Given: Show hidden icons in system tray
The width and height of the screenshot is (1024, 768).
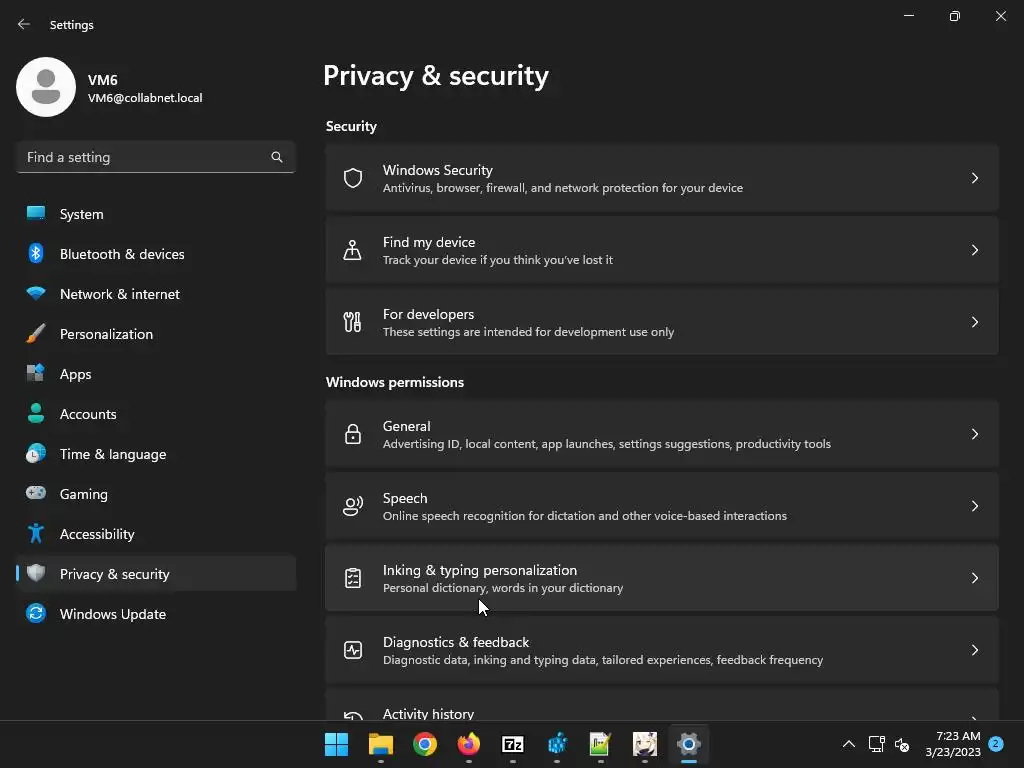Looking at the screenshot, I should [849, 744].
